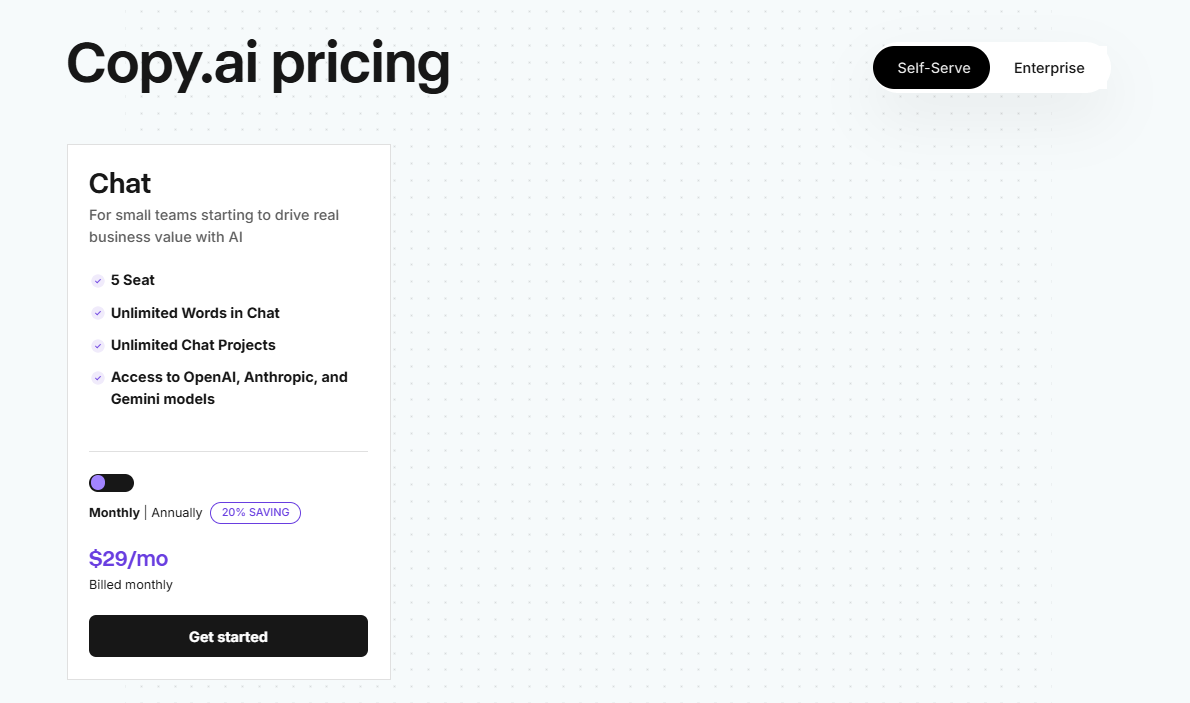Click the OpenAI, Anthropic, and Gemini models text
The height and width of the screenshot is (703, 1190).
(229, 388)
